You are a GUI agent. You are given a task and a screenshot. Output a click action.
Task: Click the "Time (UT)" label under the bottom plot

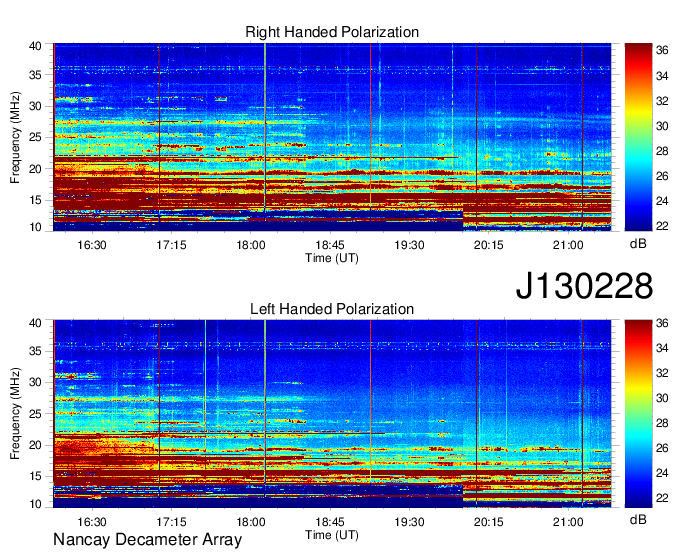coord(332,535)
